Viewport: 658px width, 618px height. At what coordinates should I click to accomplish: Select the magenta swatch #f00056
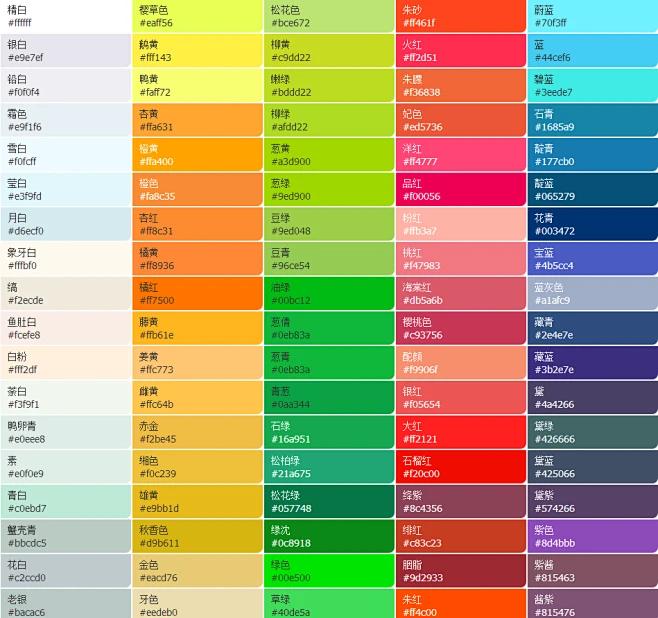tap(460, 189)
